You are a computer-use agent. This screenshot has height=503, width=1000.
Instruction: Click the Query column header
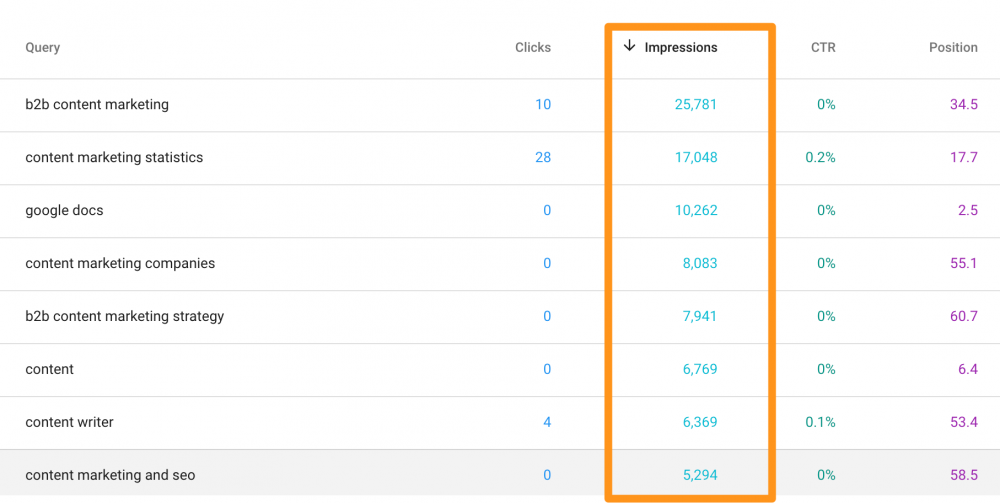43,47
